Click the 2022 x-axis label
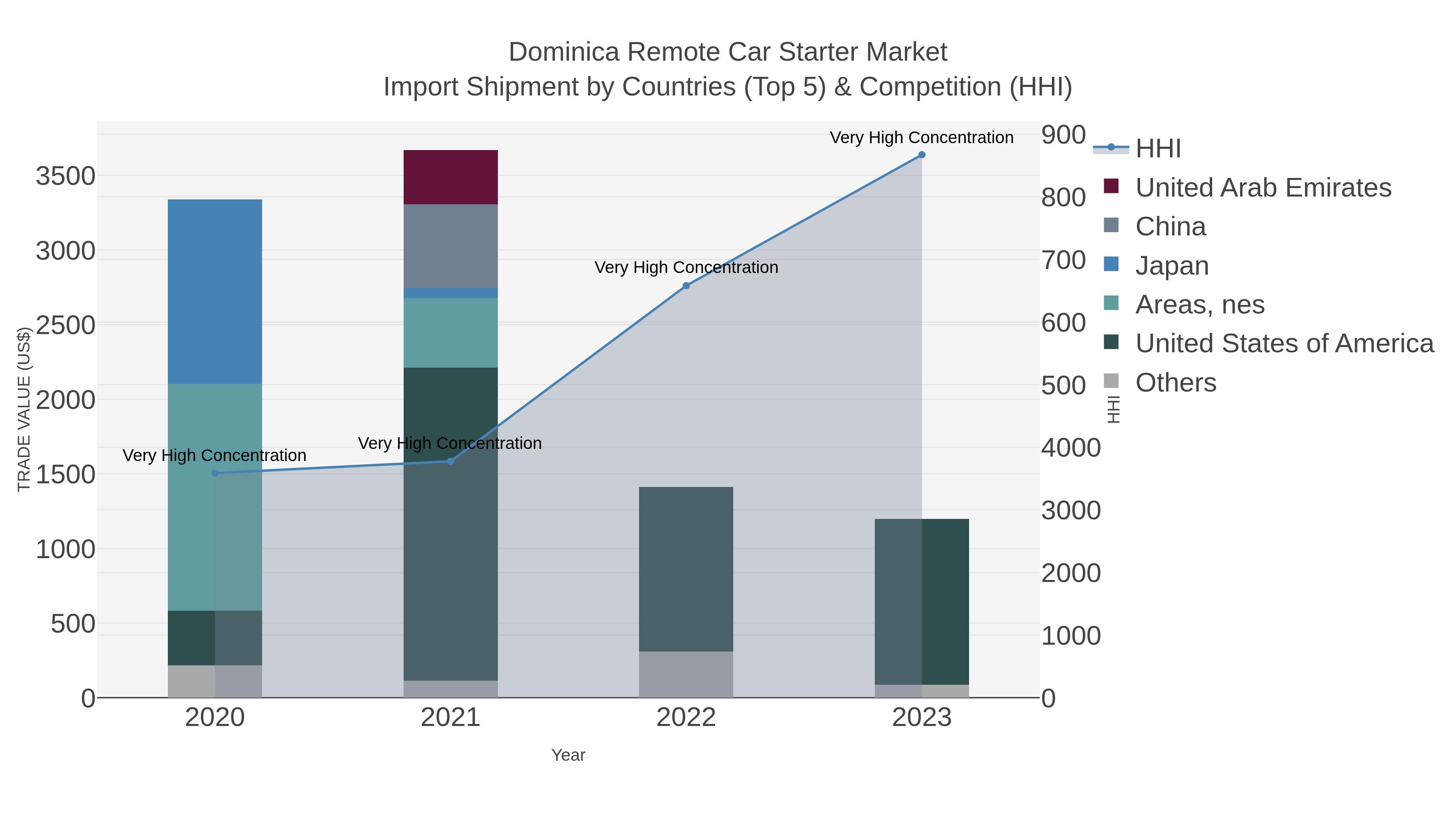Screen dimensions: 1456x819 tap(686, 718)
